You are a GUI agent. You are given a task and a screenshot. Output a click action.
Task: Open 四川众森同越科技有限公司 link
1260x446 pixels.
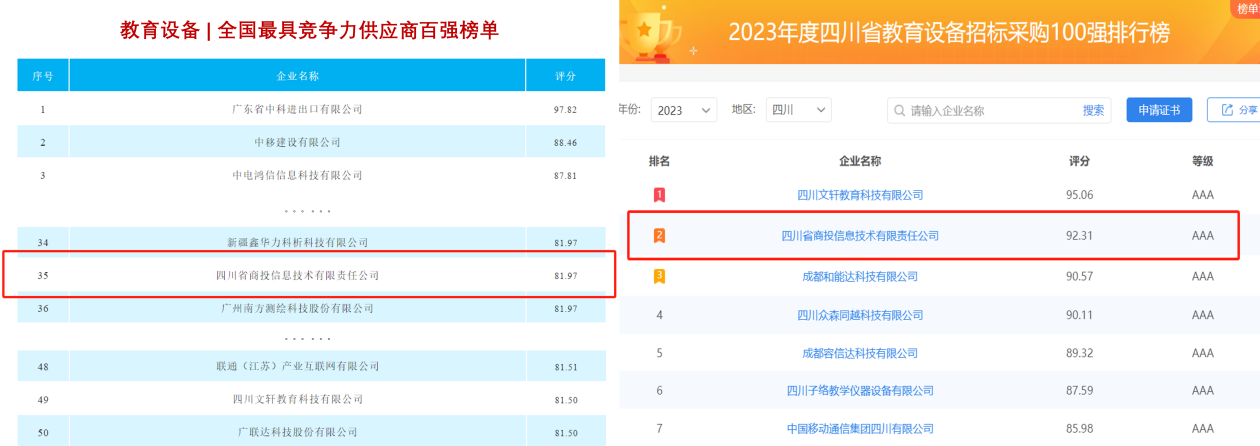[860, 316]
